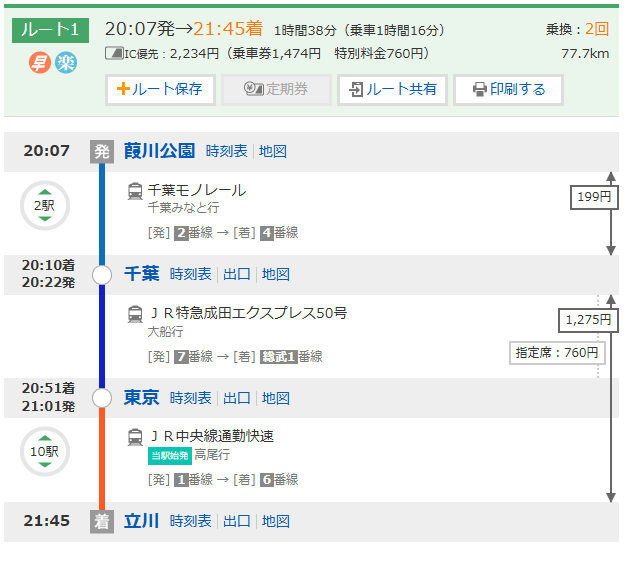Expand the 2駅 stops list
The image size is (626, 562).
(45, 206)
